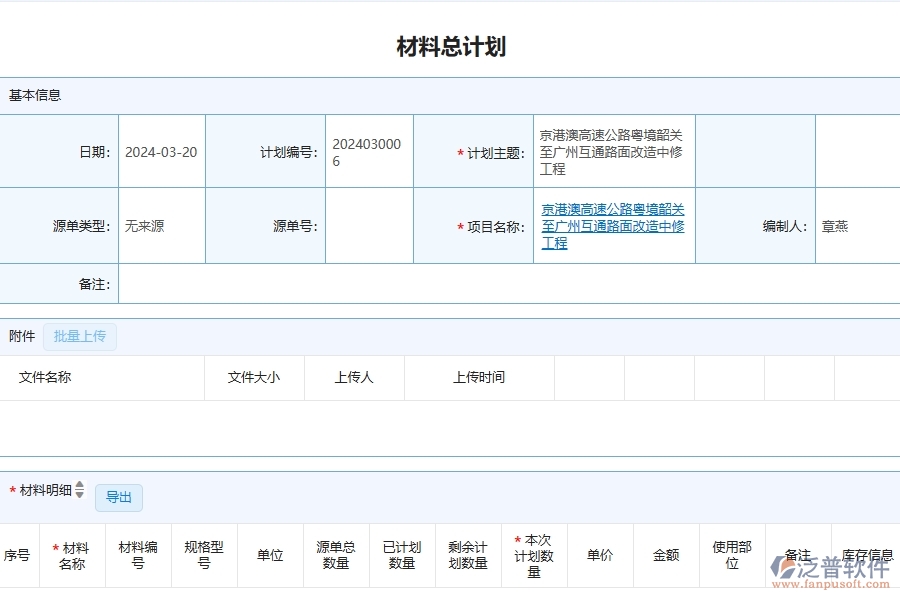
Task: Click the 材料名称 column header
Action: (74, 554)
